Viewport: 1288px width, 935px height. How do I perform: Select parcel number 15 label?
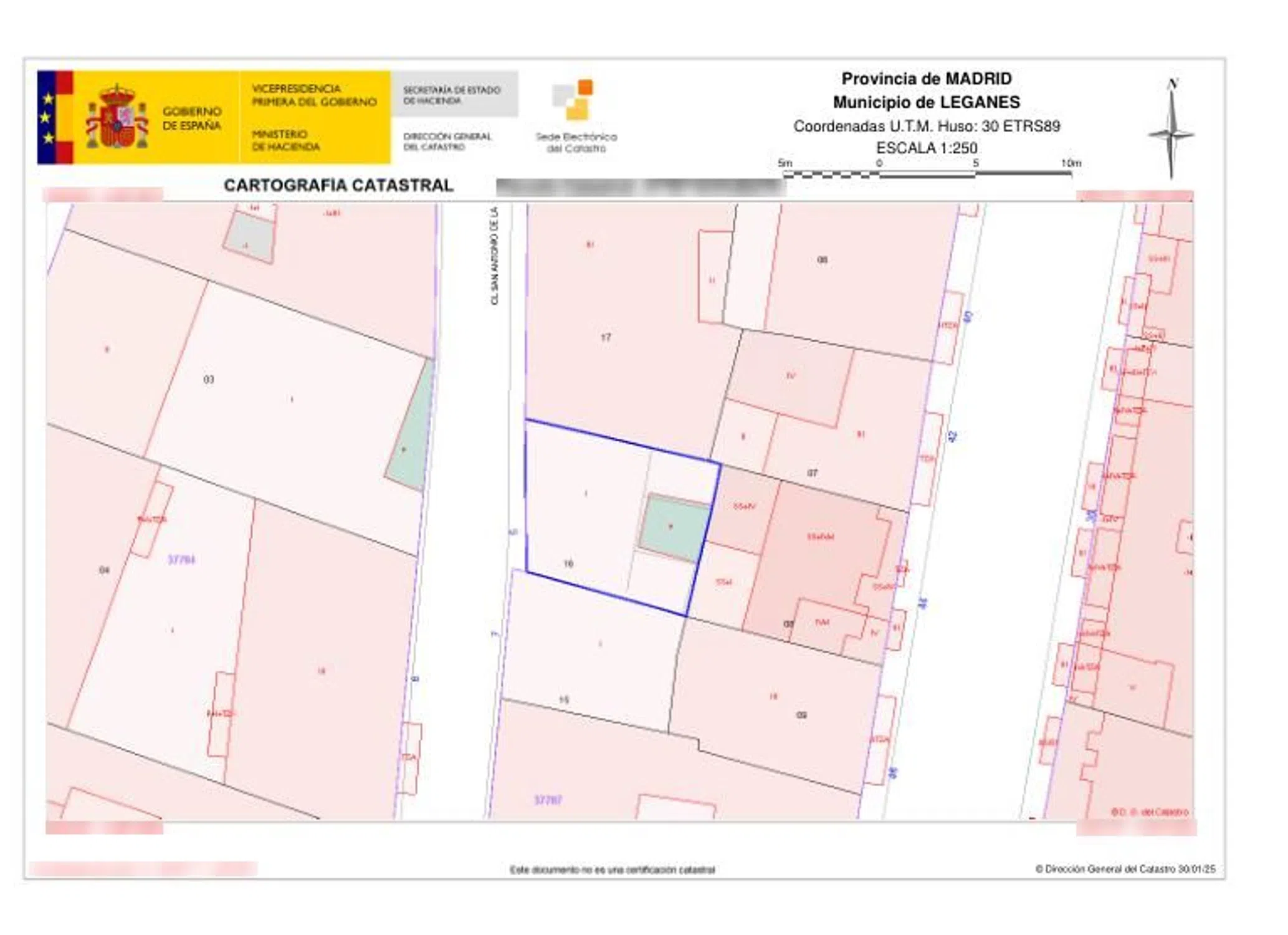click(x=563, y=700)
